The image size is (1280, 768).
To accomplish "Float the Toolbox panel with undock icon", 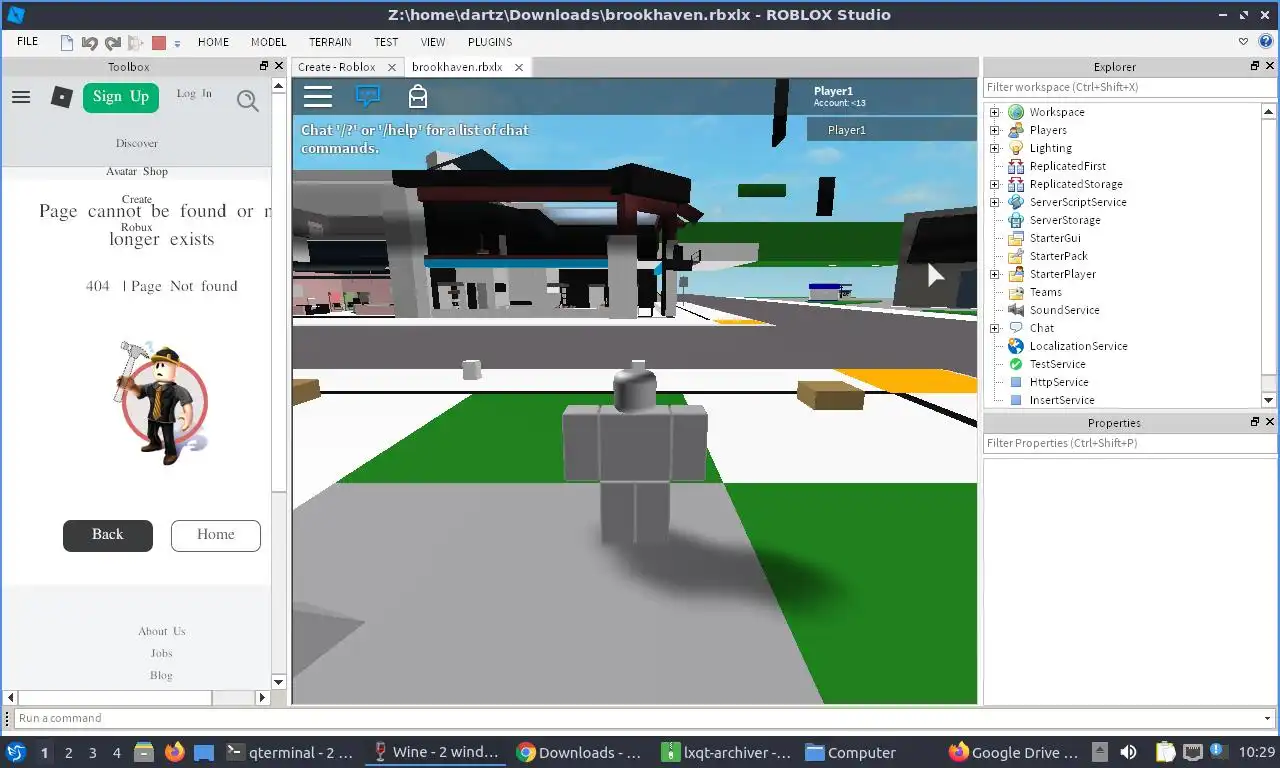I will [x=264, y=66].
